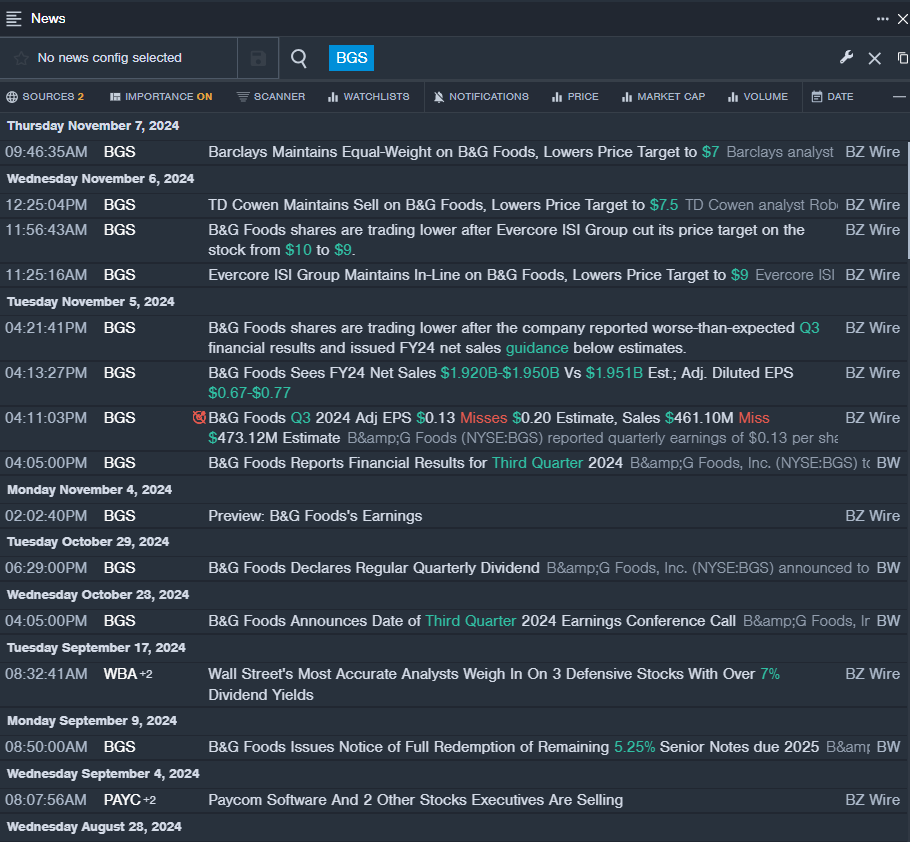Screen dimensions: 910x842
Task: Open the wrench settings tool
Action: click(846, 58)
